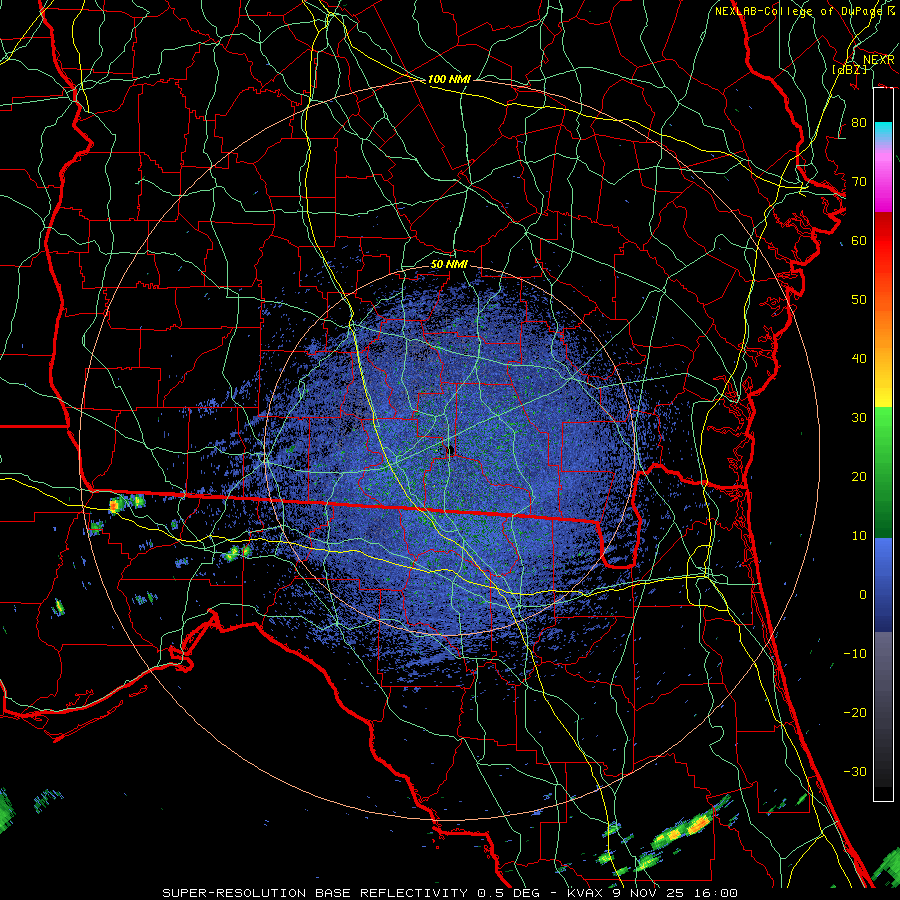
Task: Click the 70 value on dBZ scale
Action: coord(859,182)
